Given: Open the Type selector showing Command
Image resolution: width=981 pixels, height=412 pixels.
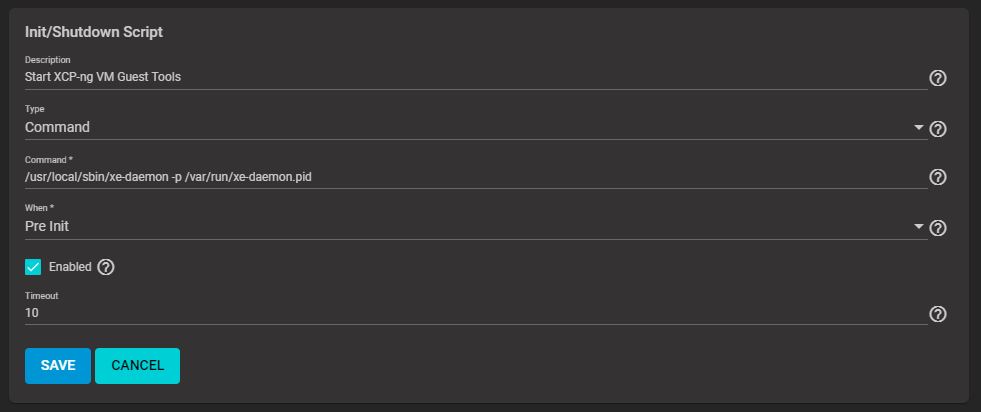Looking at the screenshot, I should coord(475,128).
